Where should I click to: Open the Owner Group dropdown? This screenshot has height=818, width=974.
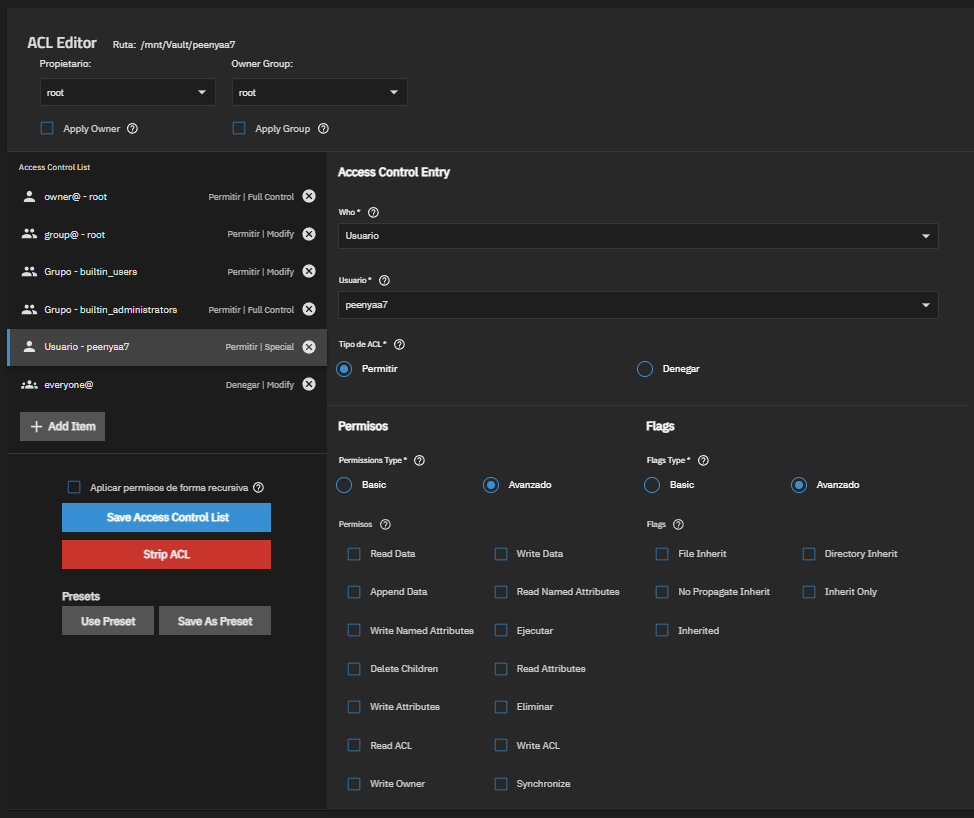tap(319, 92)
